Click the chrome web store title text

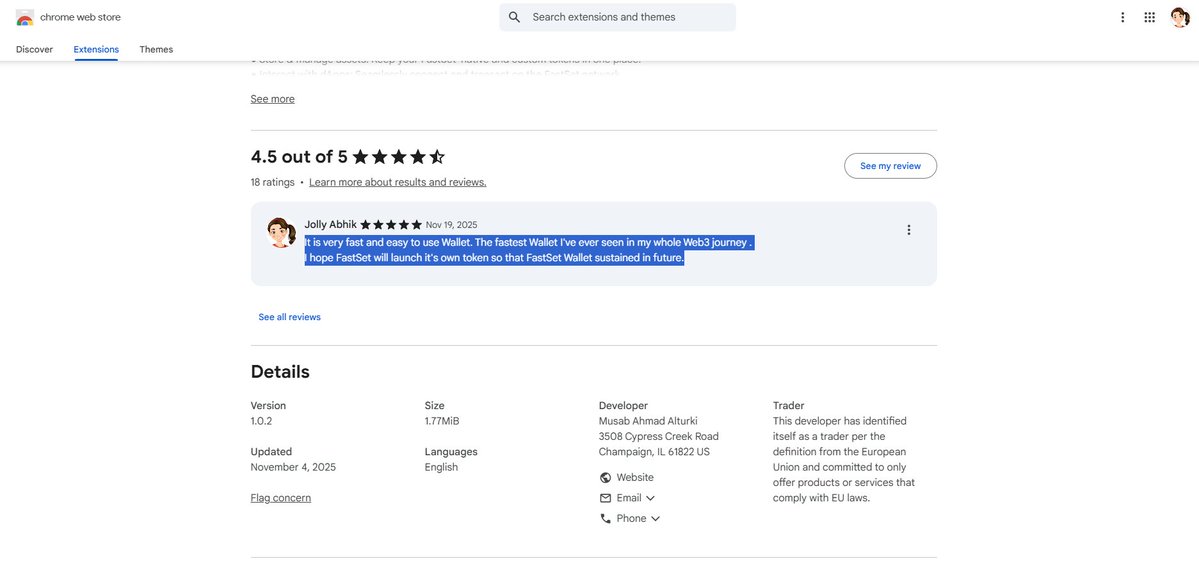(80, 17)
